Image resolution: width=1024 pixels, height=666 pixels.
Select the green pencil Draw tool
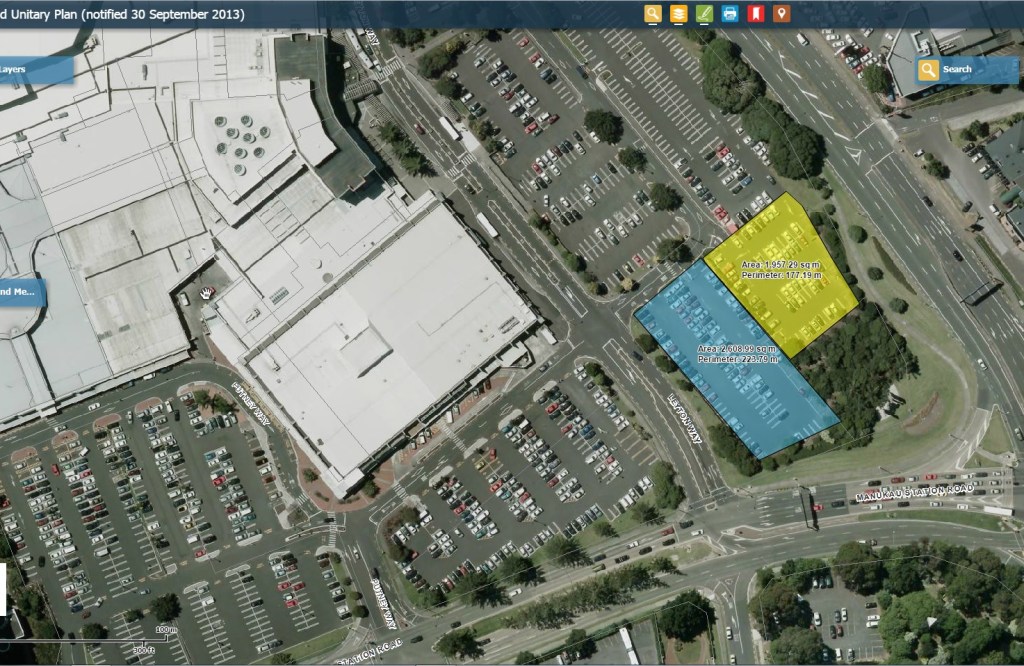pos(704,13)
